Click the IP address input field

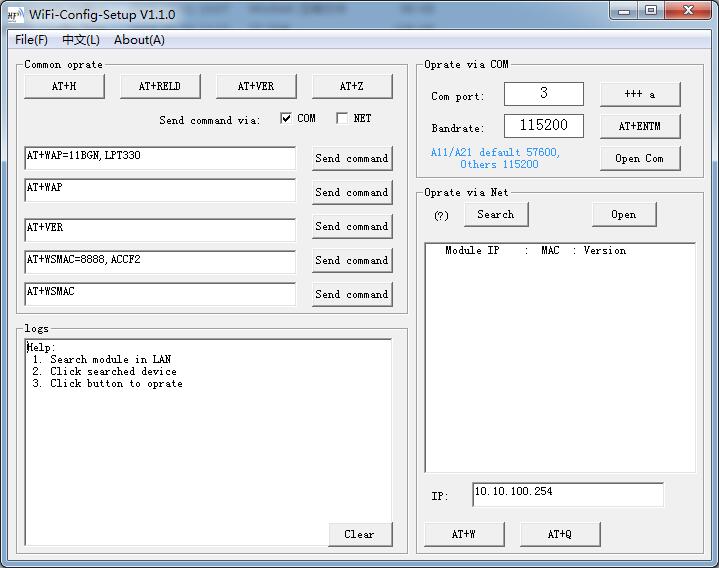(x=567, y=494)
